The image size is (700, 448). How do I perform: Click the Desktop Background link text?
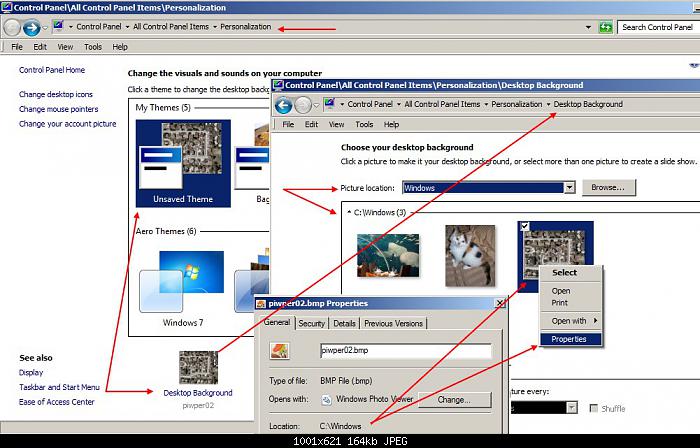(198, 393)
